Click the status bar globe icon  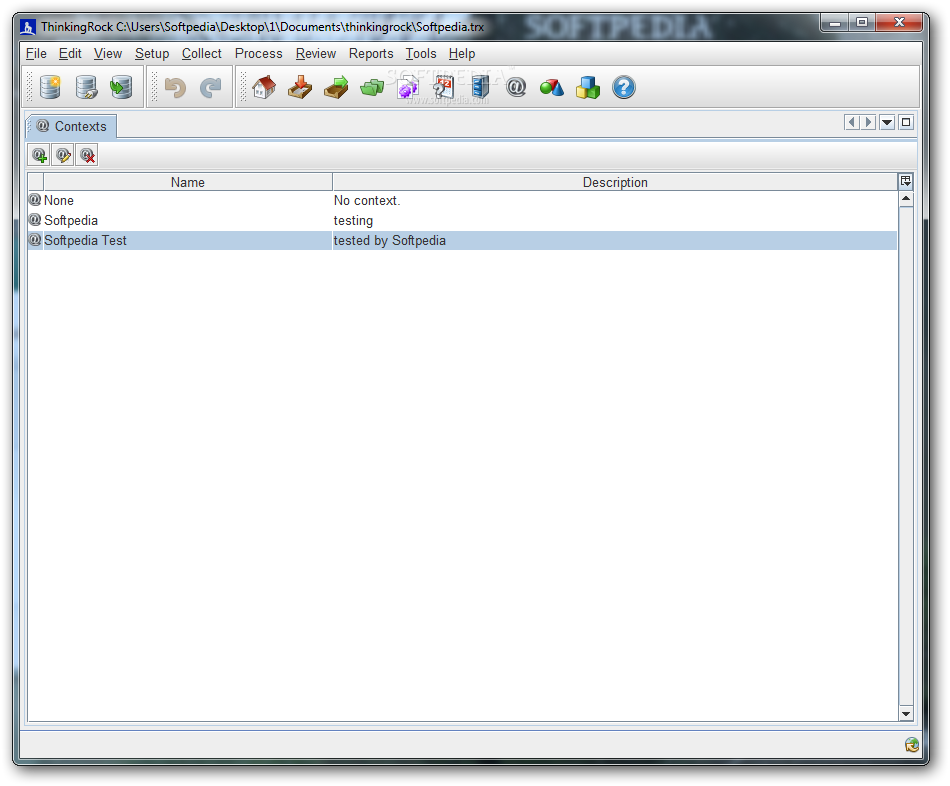911,745
